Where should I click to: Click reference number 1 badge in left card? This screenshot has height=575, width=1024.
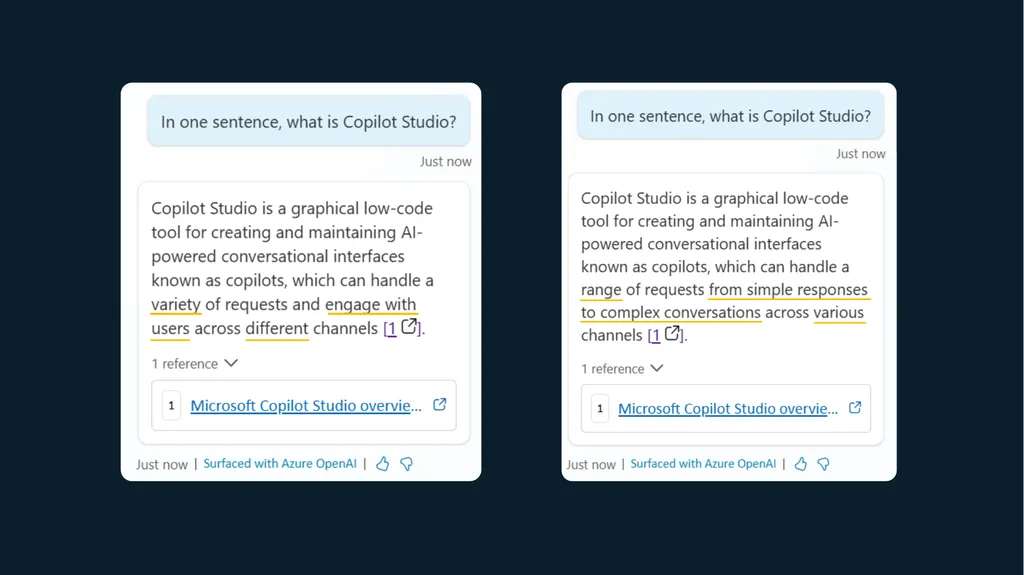[171, 406]
